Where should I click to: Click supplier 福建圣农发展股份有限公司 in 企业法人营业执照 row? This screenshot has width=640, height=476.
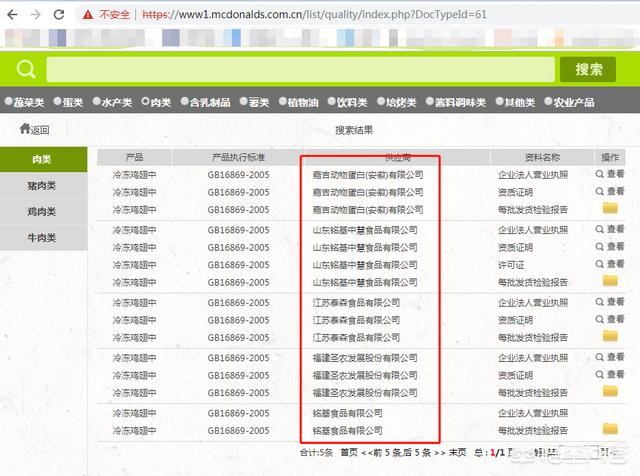coord(365,358)
